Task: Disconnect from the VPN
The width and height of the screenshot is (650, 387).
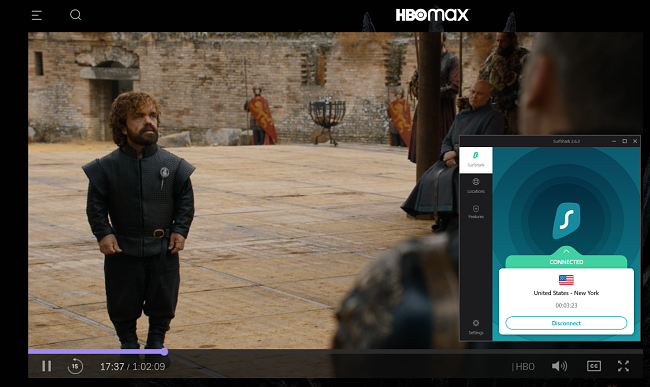Action: 566,323
